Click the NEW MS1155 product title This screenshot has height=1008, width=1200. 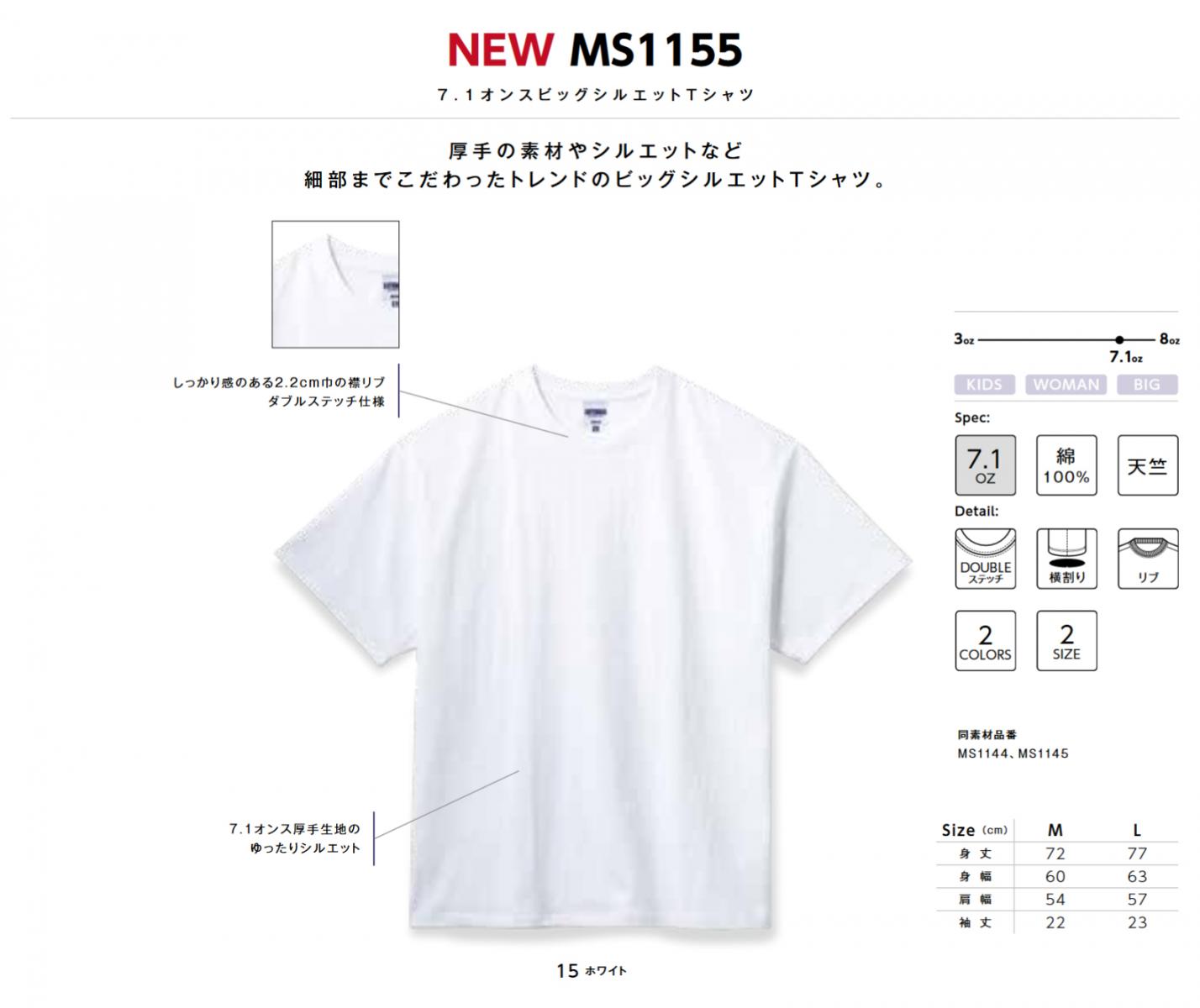[595, 50]
